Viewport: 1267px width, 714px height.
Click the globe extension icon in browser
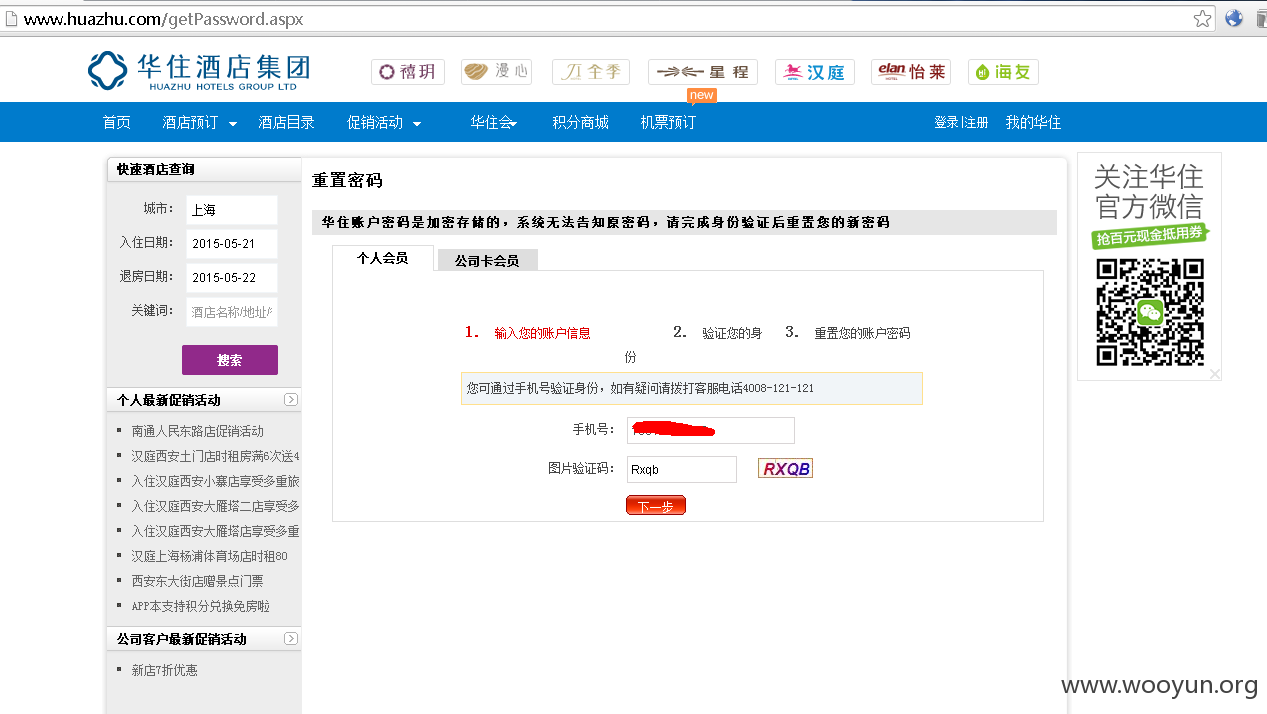(x=1234, y=18)
